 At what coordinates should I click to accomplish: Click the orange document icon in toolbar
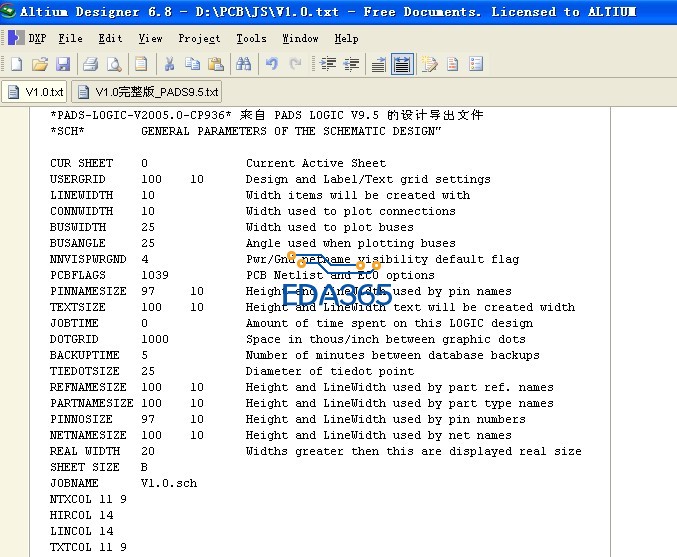click(452, 64)
